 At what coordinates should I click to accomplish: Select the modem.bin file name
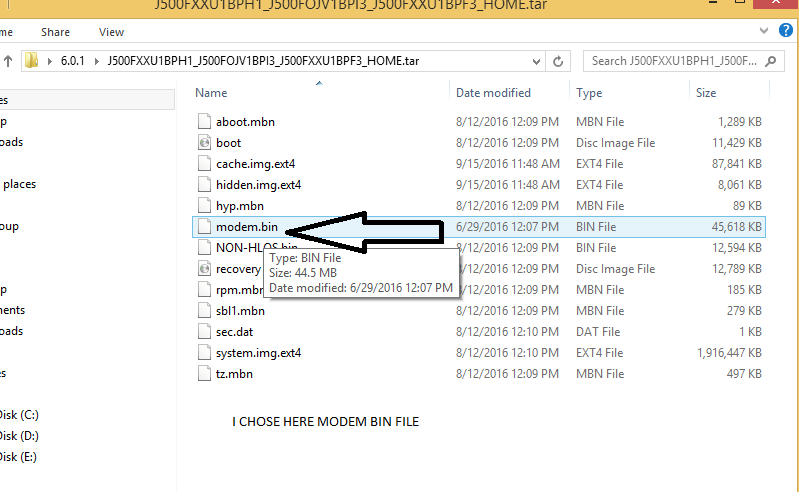point(247,227)
